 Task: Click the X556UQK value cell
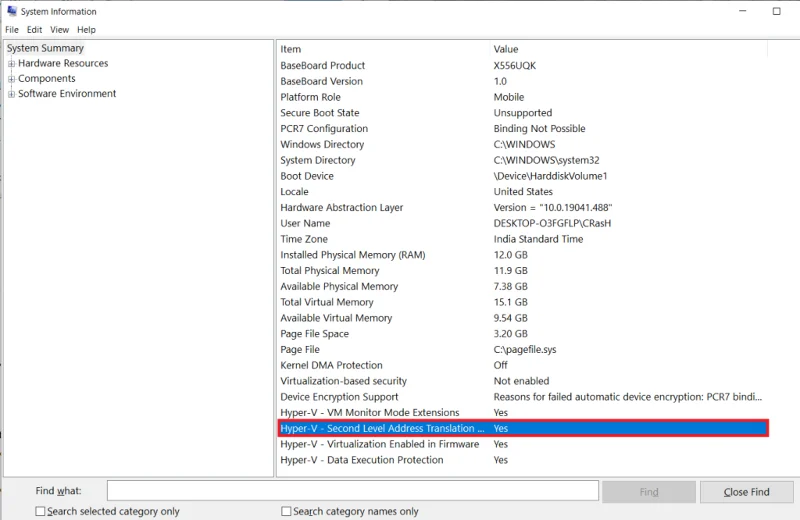(x=515, y=65)
